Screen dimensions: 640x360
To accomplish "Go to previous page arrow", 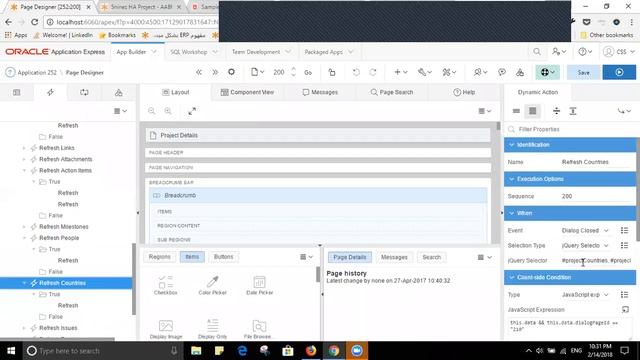I will [199, 72].
